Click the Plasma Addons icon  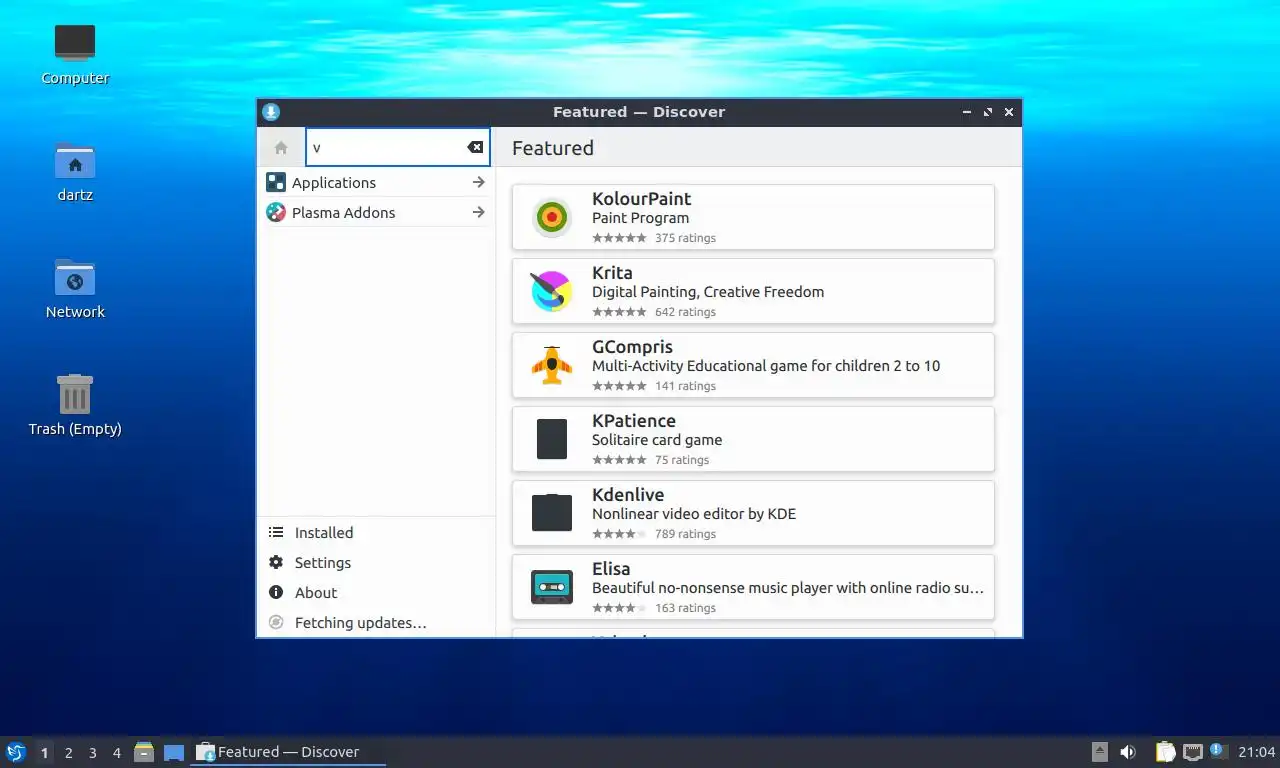(276, 212)
